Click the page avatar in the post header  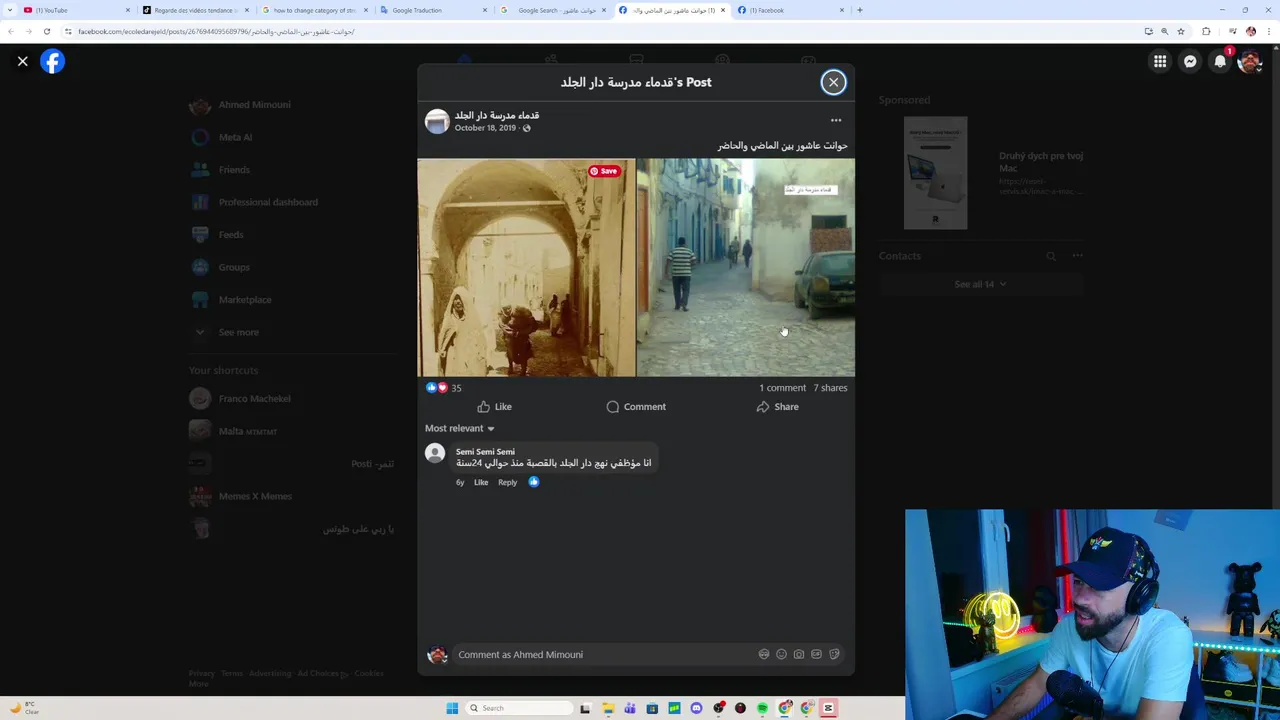pyautogui.click(x=437, y=121)
